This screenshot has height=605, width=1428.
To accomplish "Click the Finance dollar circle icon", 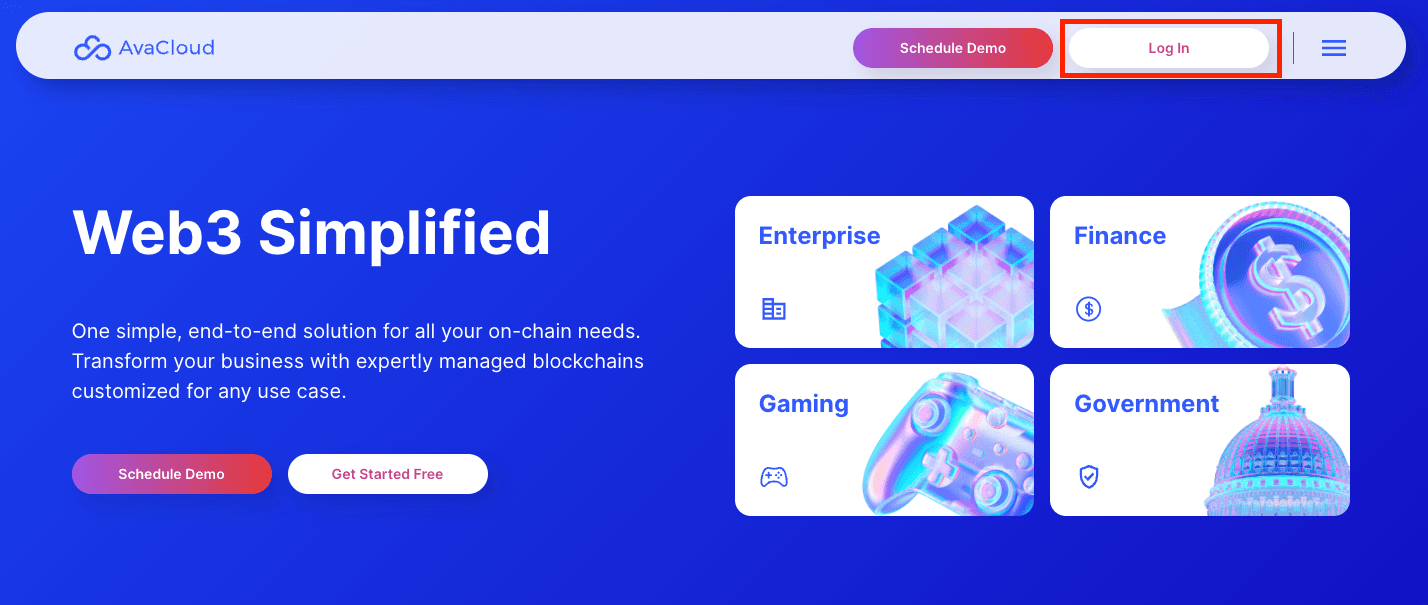I will [x=1088, y=309].
